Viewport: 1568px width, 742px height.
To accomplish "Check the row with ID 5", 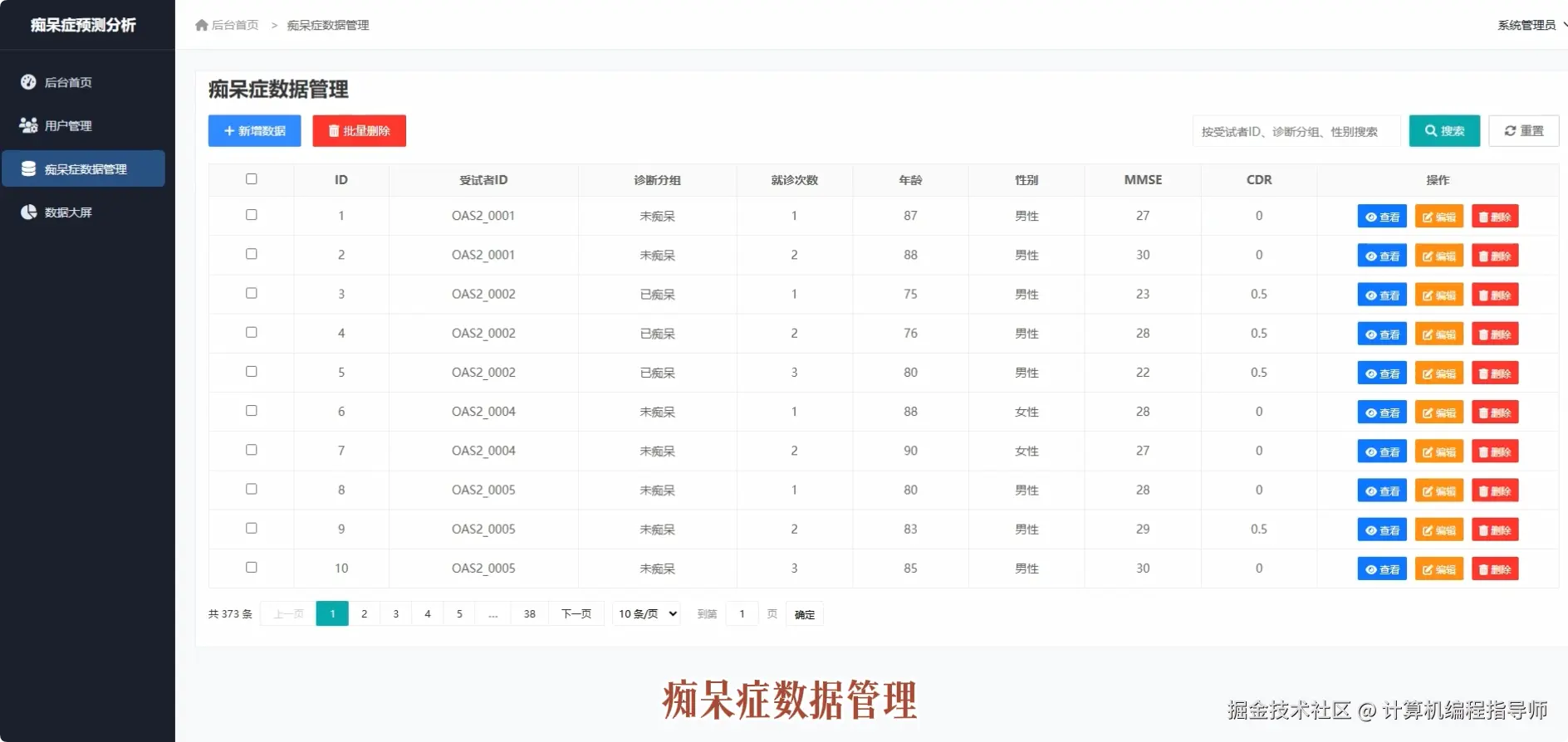I will coord(252,371).
